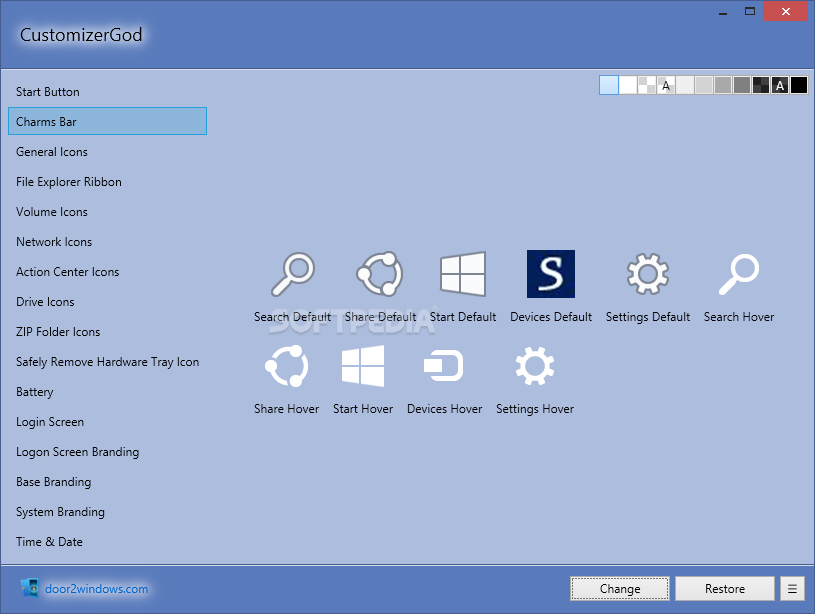Choose the light checkerboard background swatch
Image resolution: width=815 pixels, height=614 pixels.
click(x=647, y=85)
